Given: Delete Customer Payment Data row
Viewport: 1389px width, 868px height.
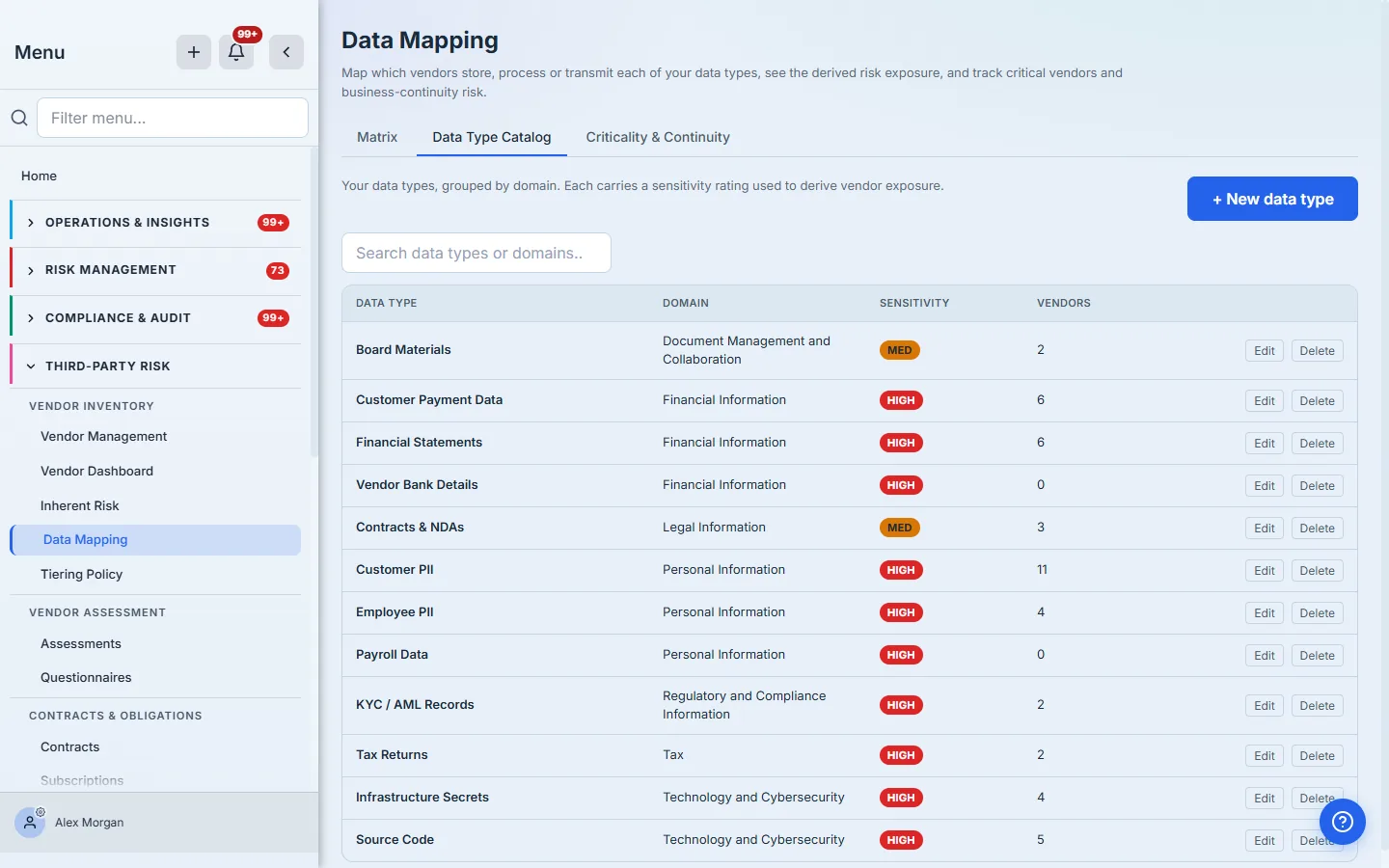Looking at the screenshot, I should 1317,401.
